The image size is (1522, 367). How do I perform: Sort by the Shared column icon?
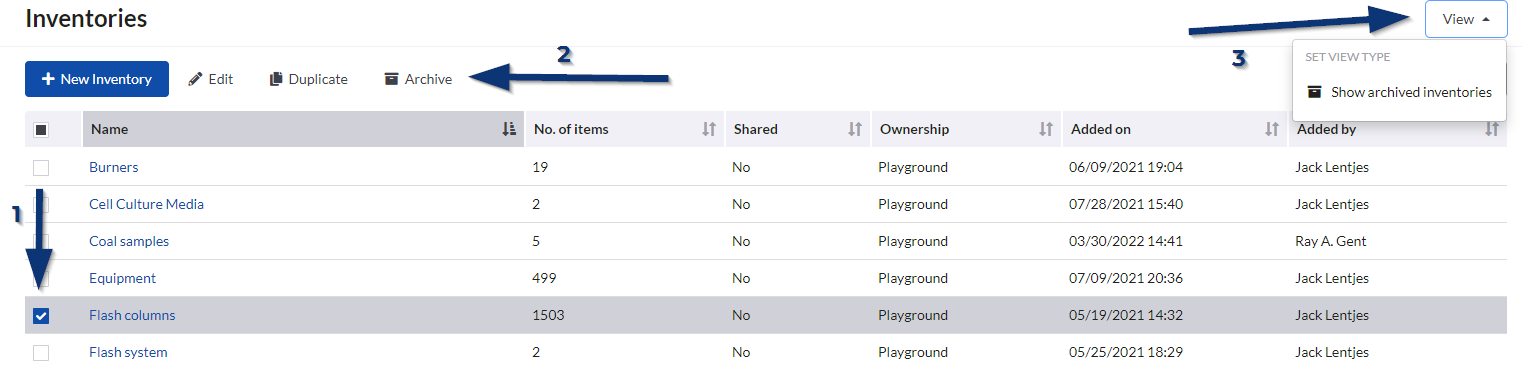coord(855,129)
